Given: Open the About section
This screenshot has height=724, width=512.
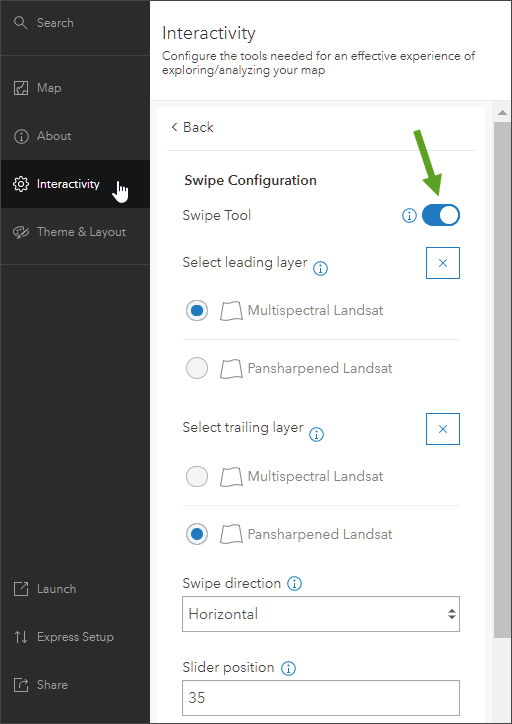Looking at the screenshot, I should pyautogui.click(x=75, y=136).
